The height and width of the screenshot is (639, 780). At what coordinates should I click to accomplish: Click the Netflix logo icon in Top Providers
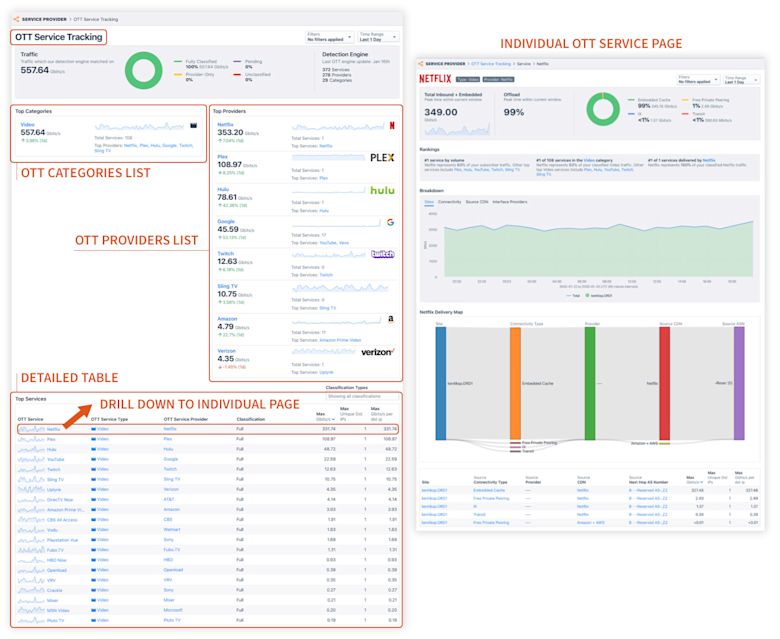(x=392, y=126)
